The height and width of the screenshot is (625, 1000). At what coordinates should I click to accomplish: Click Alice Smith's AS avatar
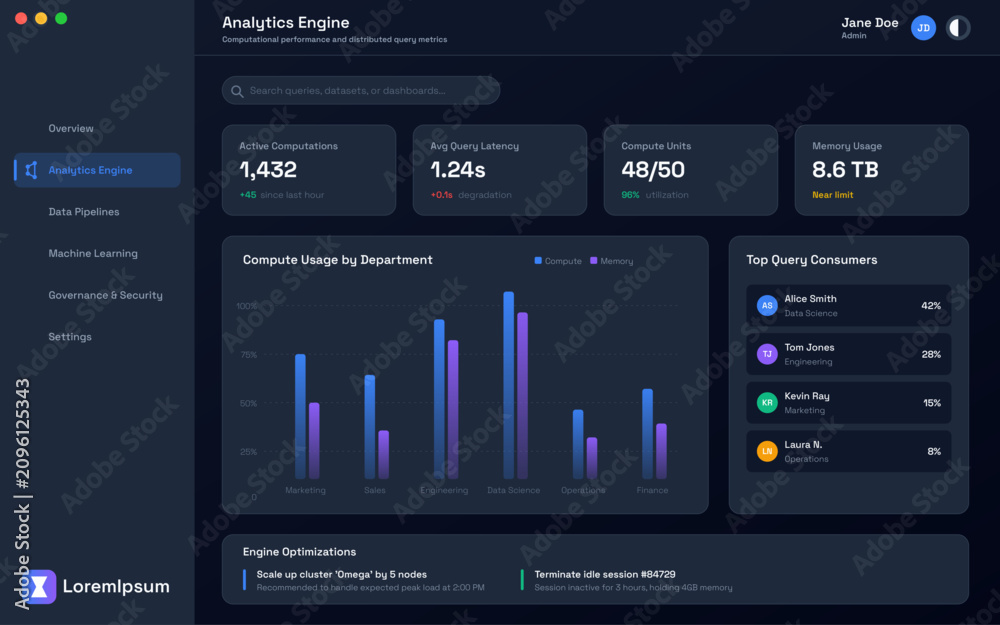(767, 305)
